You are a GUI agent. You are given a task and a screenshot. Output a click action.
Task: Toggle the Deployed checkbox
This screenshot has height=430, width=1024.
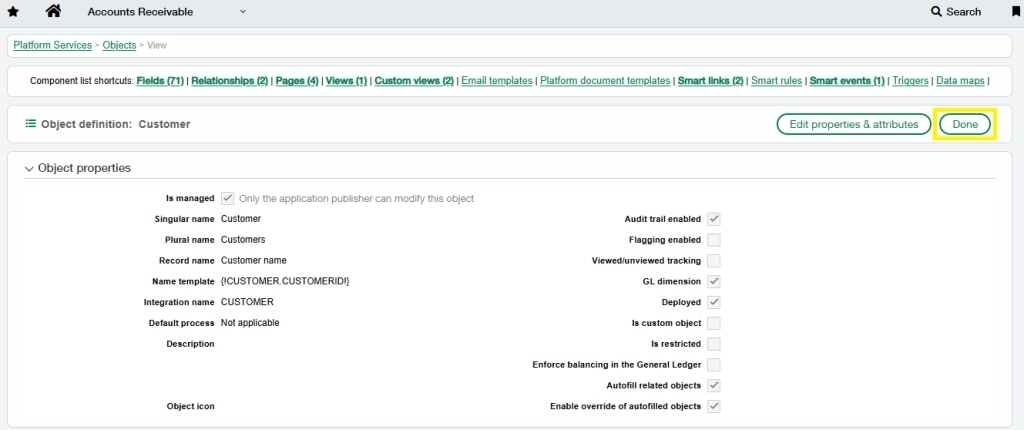[x=714, y=303]
